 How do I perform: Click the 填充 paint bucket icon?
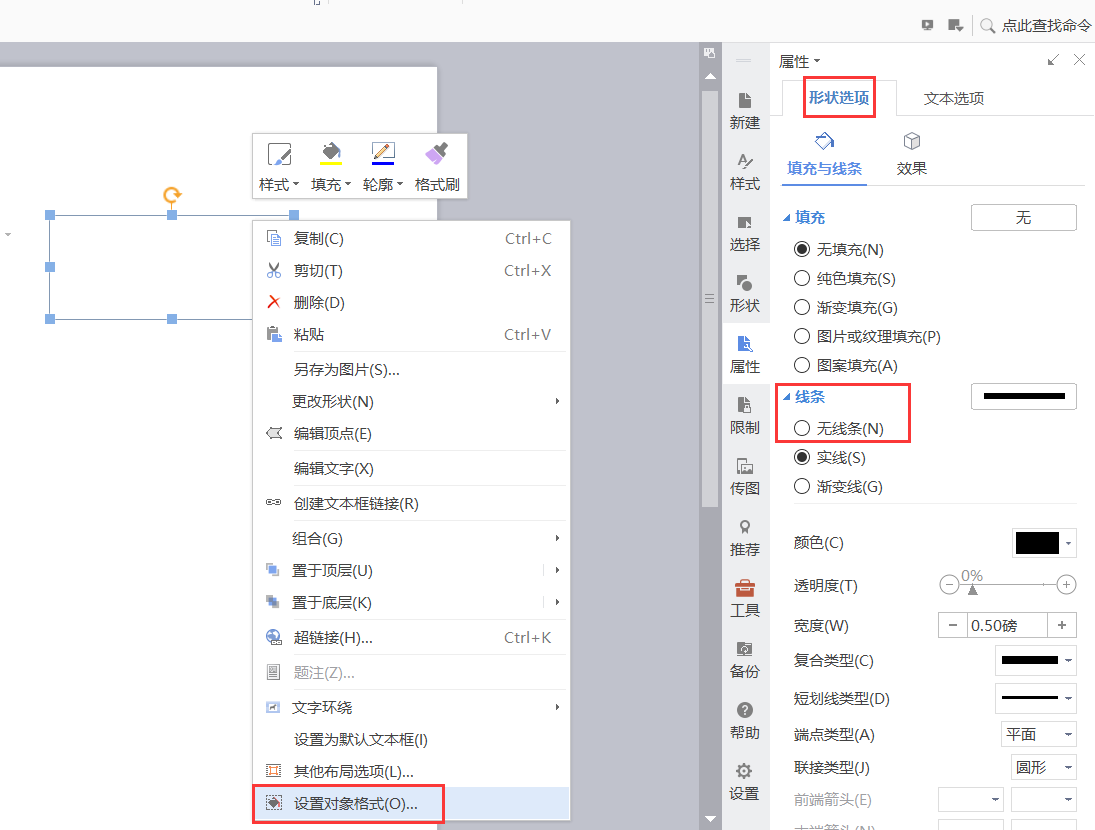[x=331, y=153]
